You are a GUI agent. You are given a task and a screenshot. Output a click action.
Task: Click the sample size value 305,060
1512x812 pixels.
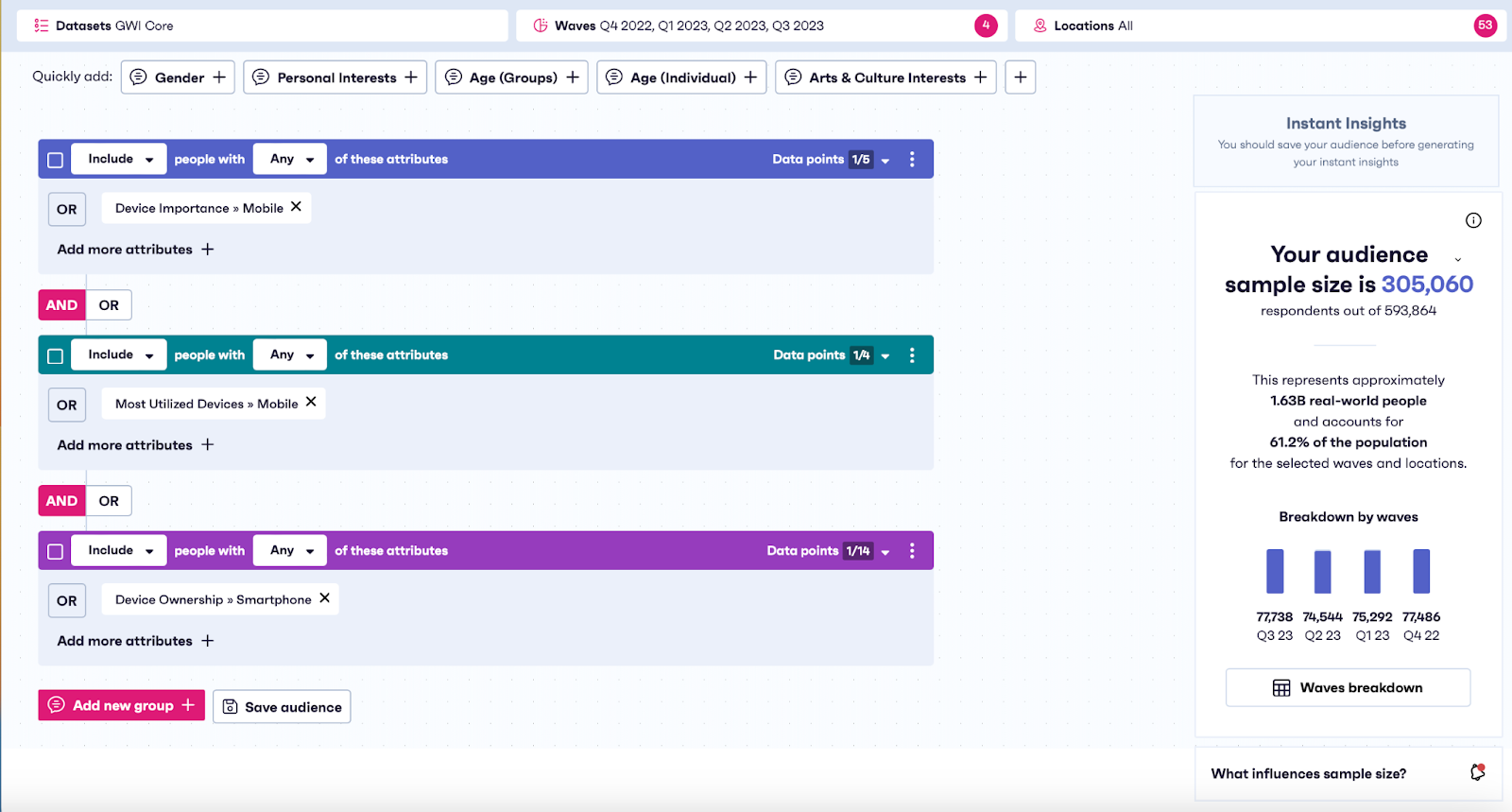pyautogui.click(x=1427, y=284)
